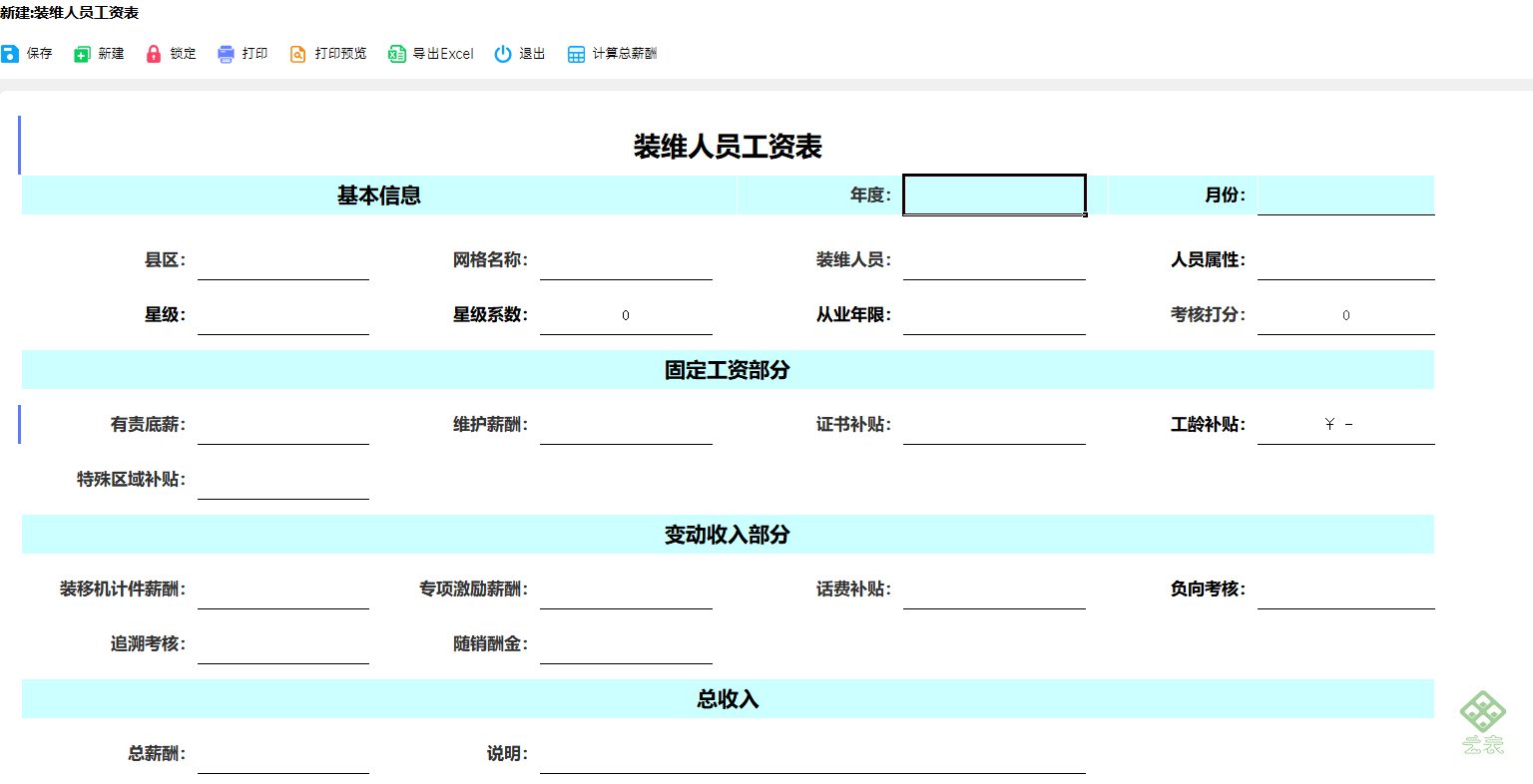Screen dimensions: 1533x784
Task: Select the 考核打分 field showing 0
Action: [x=1345, y=314]
